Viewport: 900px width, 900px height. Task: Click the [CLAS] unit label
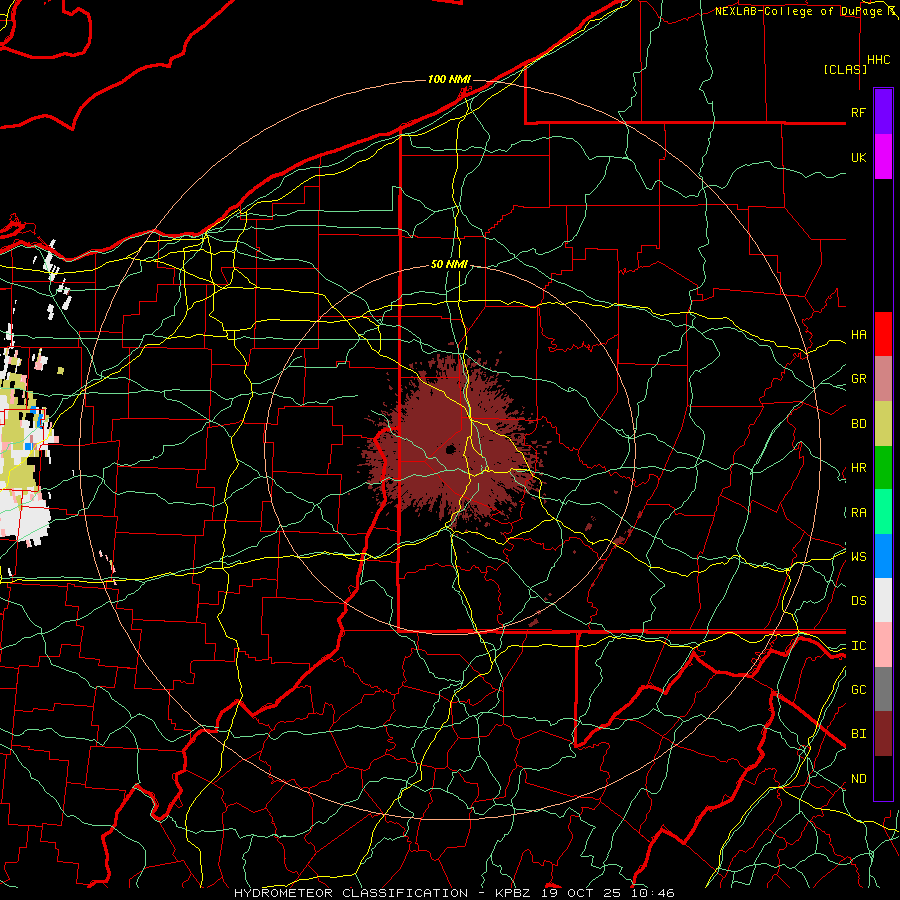845,69
